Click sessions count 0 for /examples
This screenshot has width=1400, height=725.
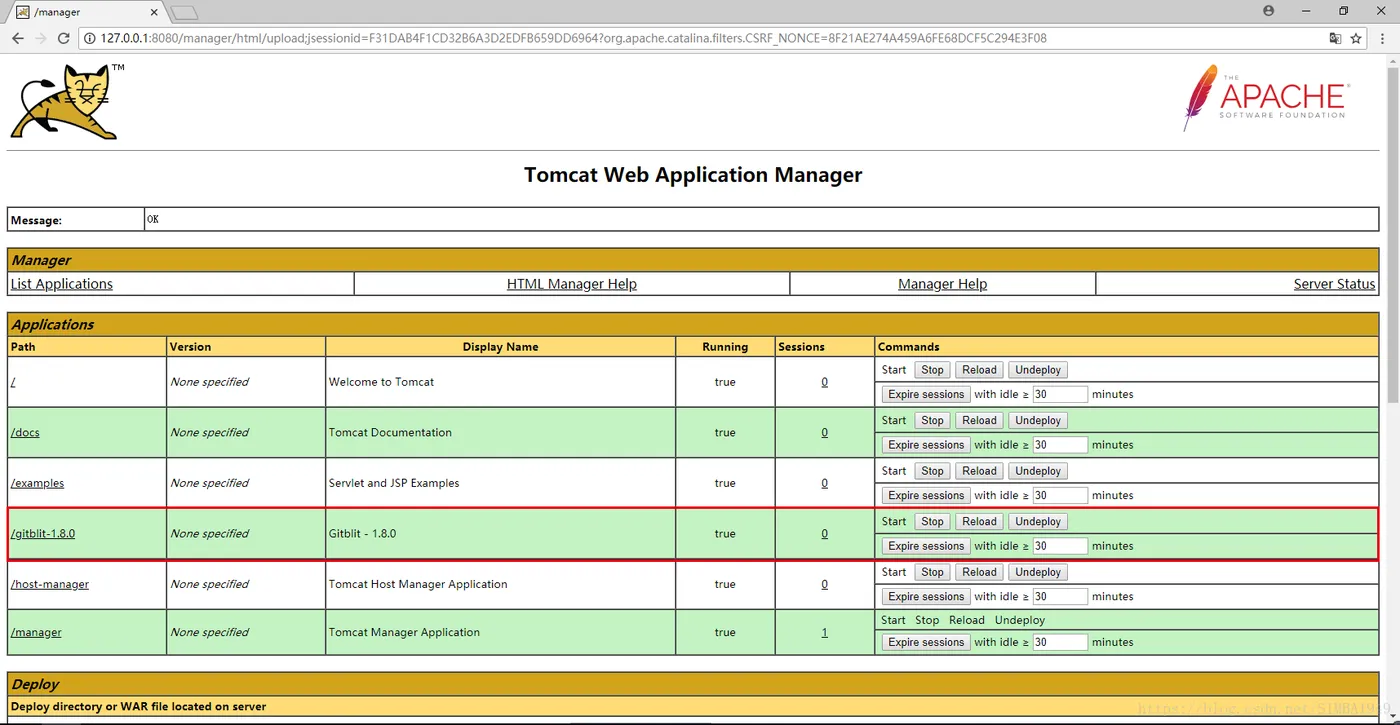tap(824, 483)
